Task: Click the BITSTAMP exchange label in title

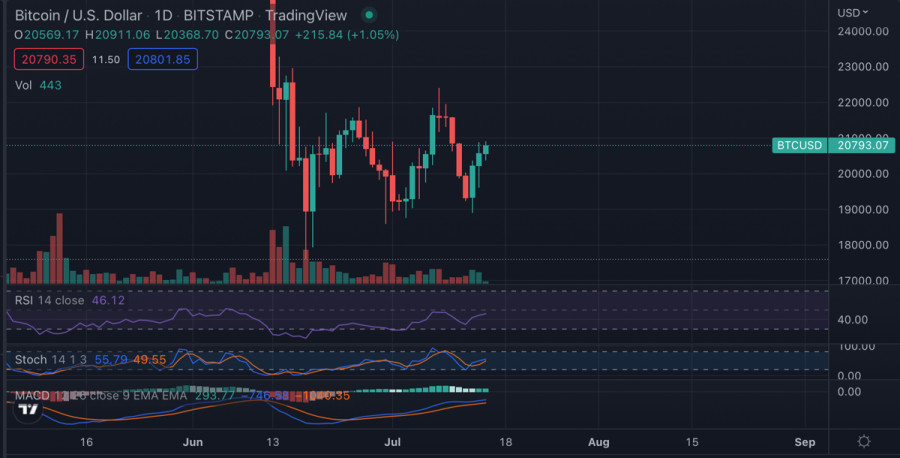Action: tap(218, 15)
